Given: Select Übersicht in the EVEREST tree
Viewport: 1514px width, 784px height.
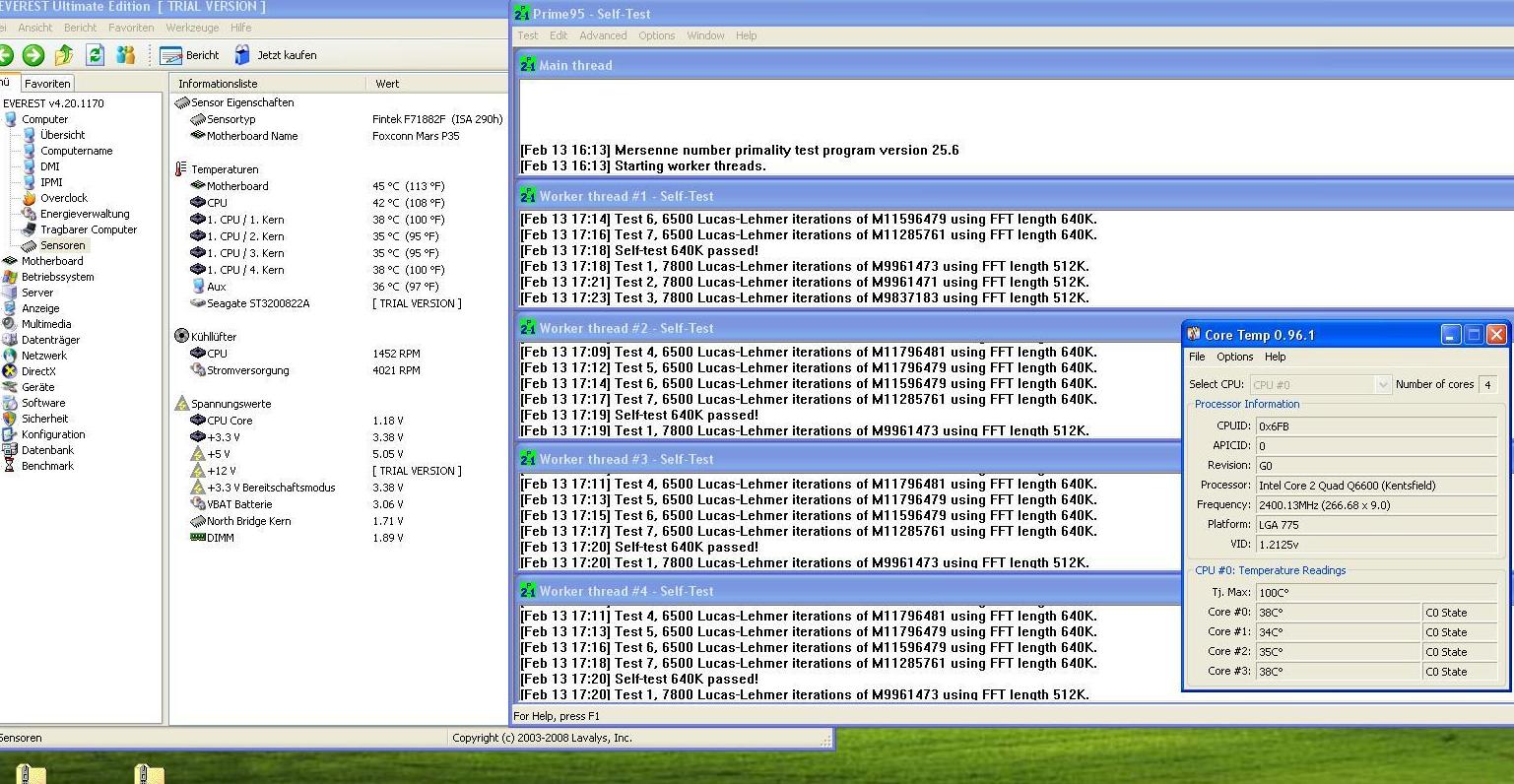Looking at the screenshot, I should pos(62,135).
